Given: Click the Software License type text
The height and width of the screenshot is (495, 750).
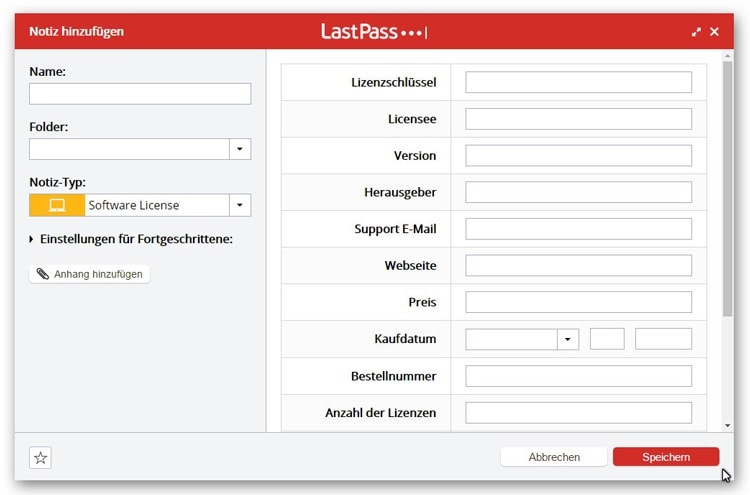Looking at the screenshot, I should (x=134, y=205).
